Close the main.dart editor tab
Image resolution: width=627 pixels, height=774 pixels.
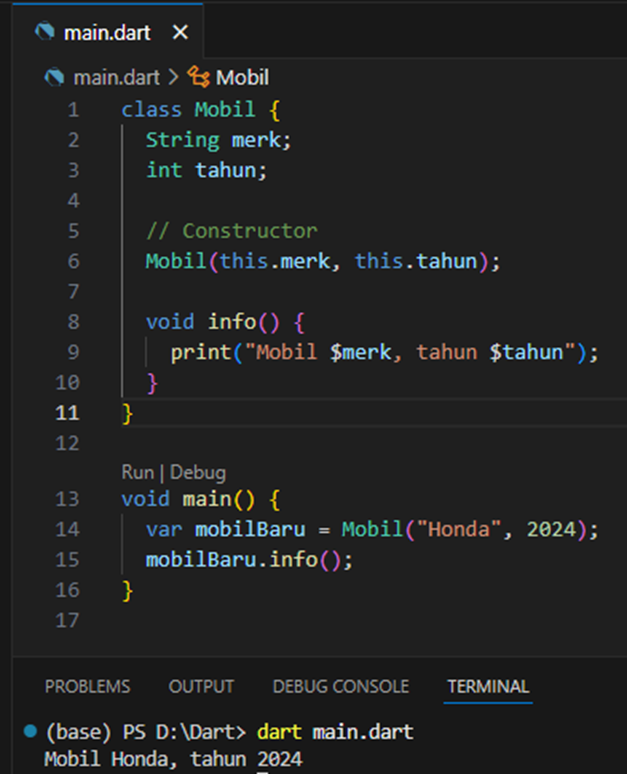(x=180, y=33)
